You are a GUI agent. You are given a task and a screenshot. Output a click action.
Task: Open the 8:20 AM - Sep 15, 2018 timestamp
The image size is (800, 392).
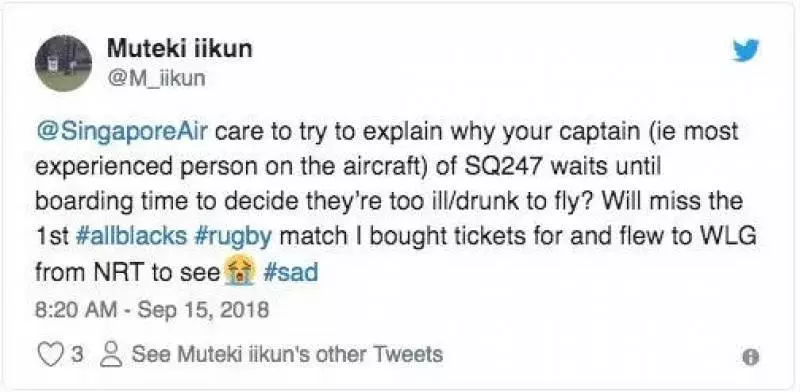point(152,309)
